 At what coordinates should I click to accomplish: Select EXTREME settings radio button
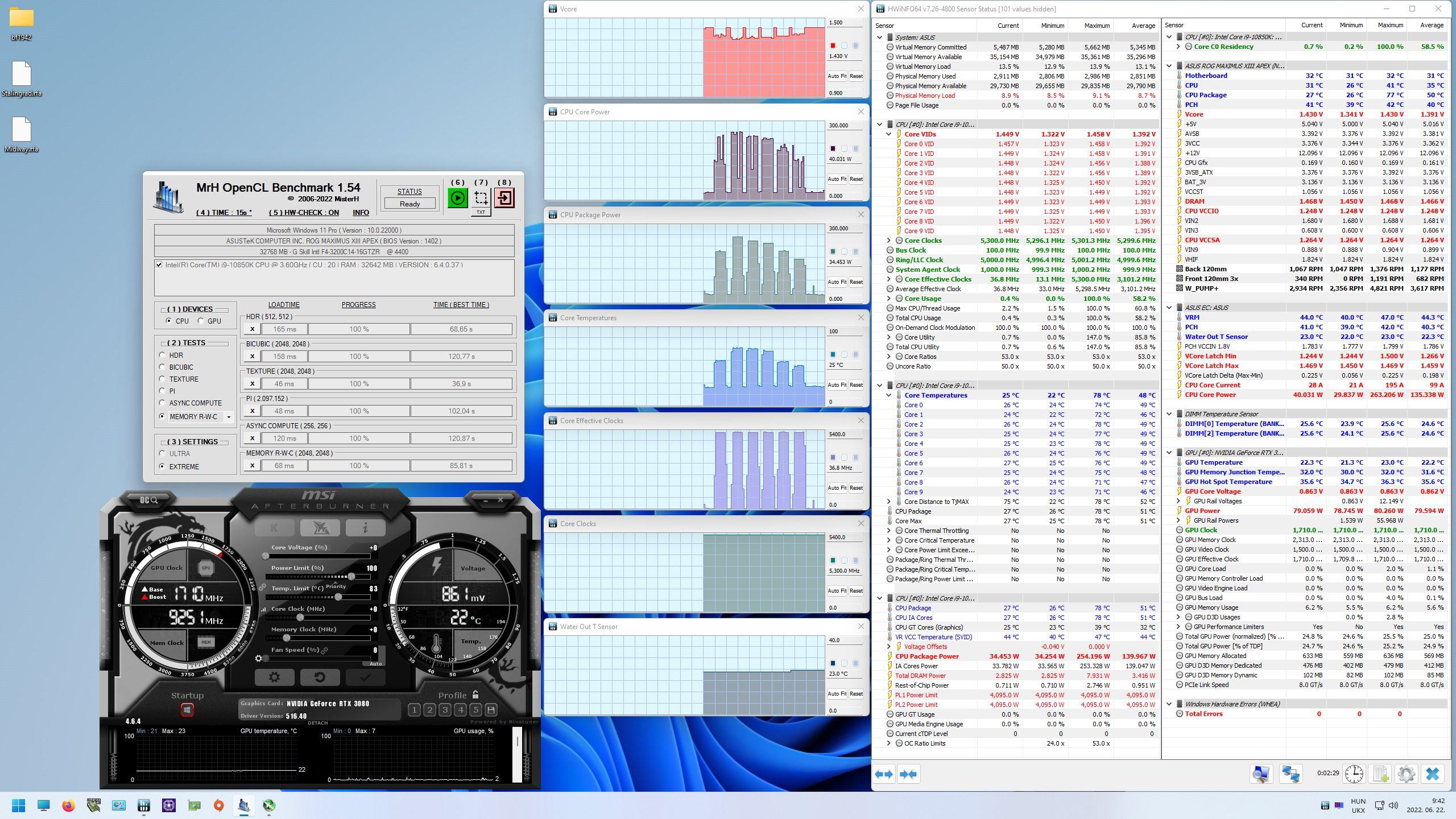point(162,466)
